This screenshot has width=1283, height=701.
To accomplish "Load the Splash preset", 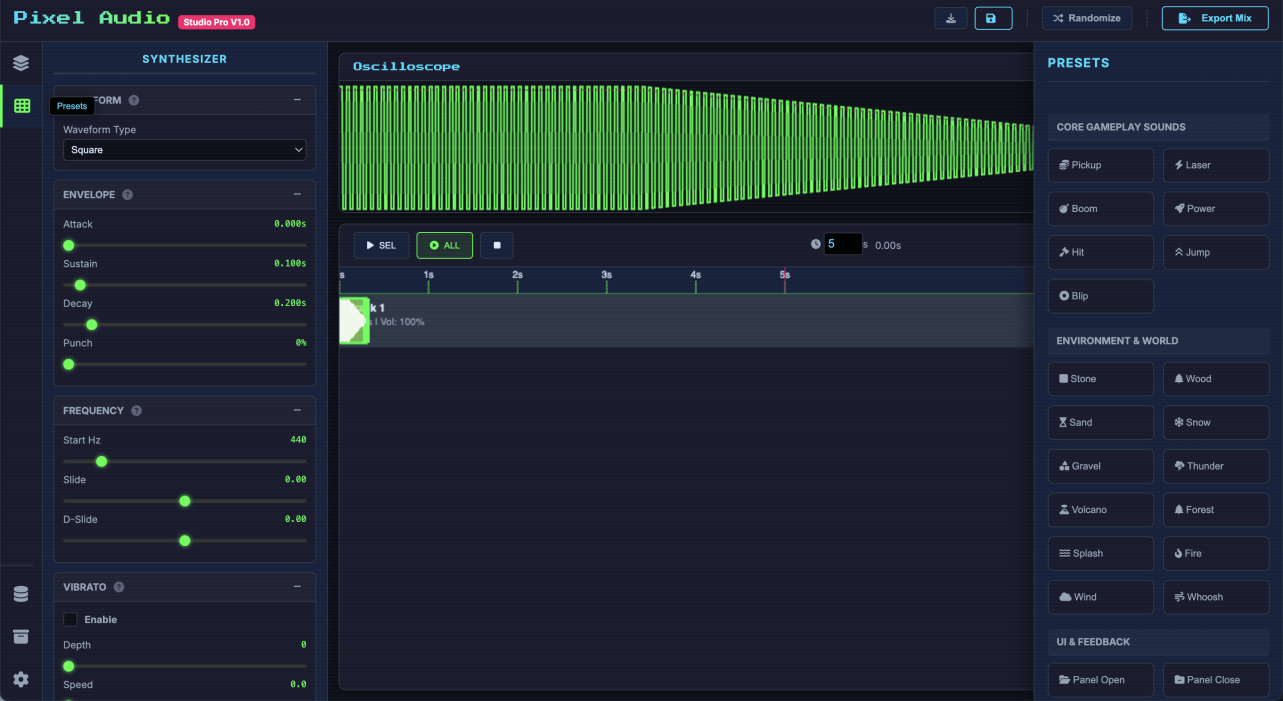I will pos(1100,553).
